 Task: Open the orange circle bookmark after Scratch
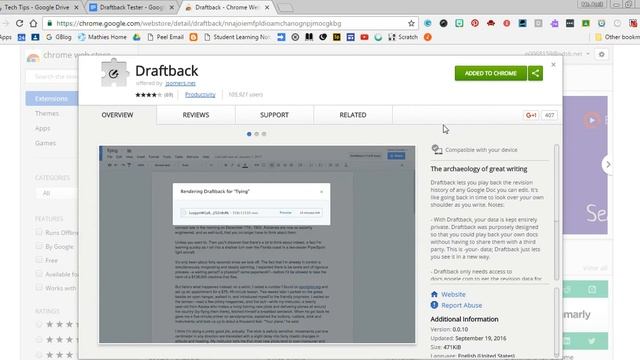(x=427, y=37)
